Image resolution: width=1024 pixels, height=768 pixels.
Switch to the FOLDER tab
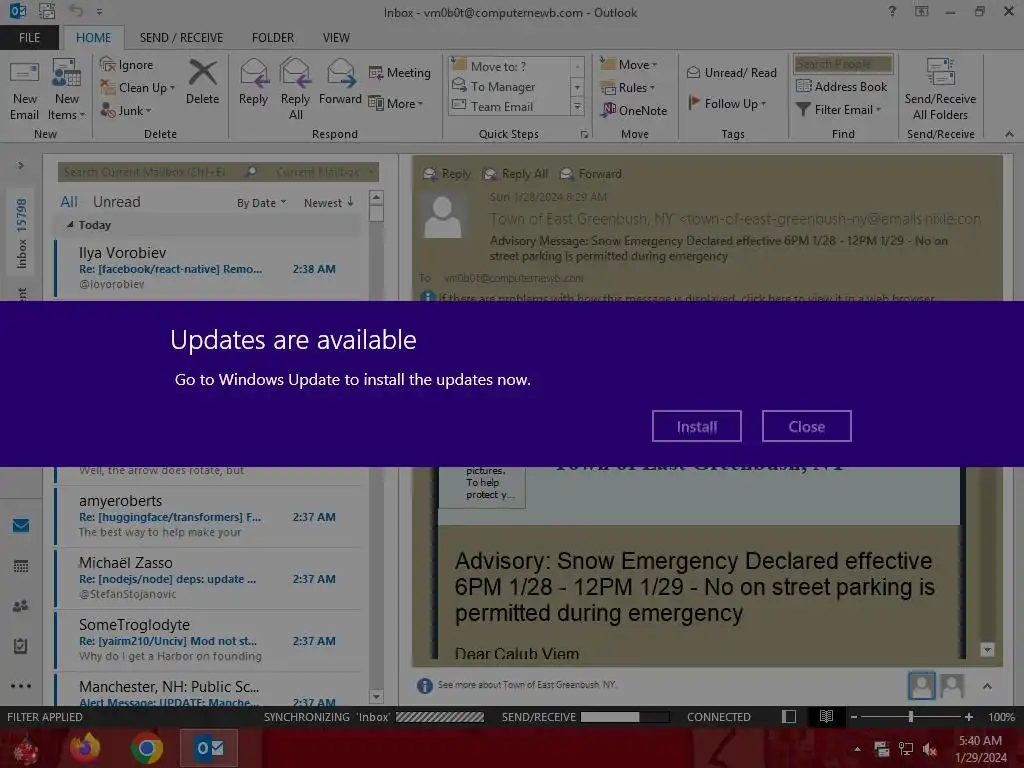273,37
